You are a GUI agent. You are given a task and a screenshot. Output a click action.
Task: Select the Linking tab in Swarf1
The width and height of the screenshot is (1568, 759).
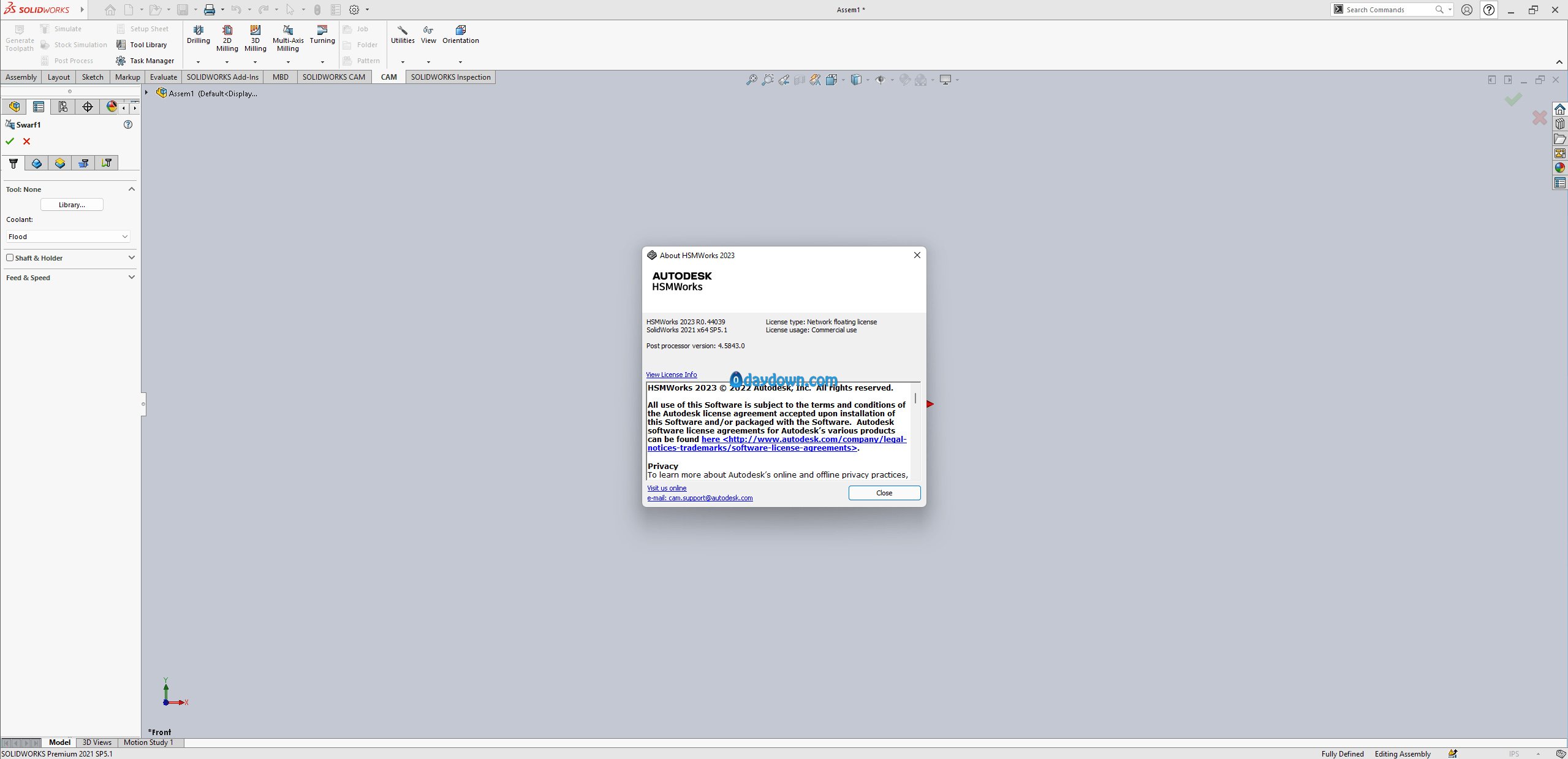[107, 163]
